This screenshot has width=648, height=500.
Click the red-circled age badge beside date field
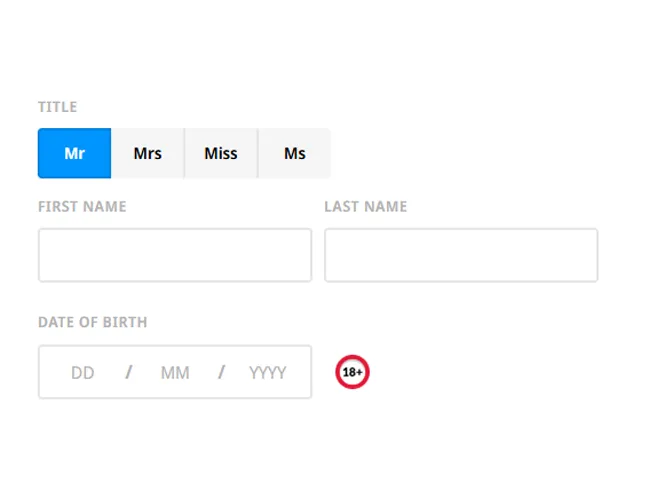[x=352, y=372]
